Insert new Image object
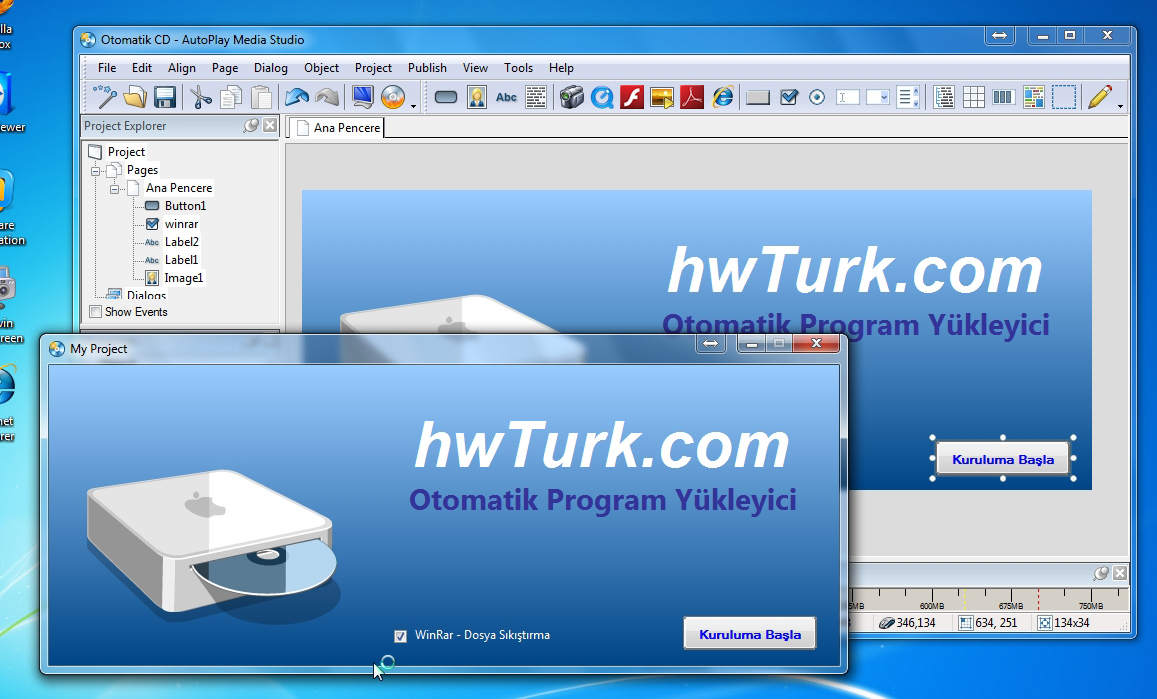 point(477,97)
